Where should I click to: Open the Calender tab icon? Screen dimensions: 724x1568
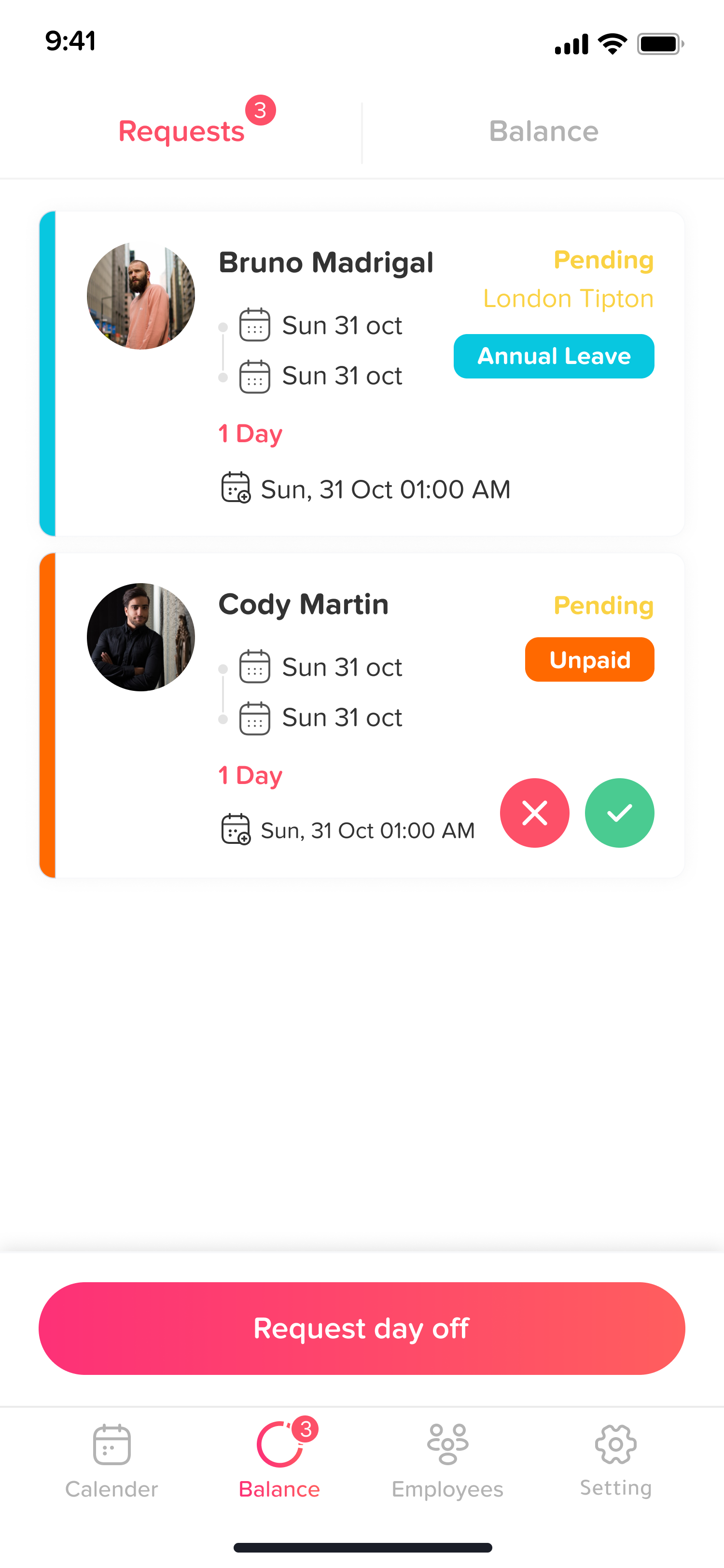(112, 1444)
